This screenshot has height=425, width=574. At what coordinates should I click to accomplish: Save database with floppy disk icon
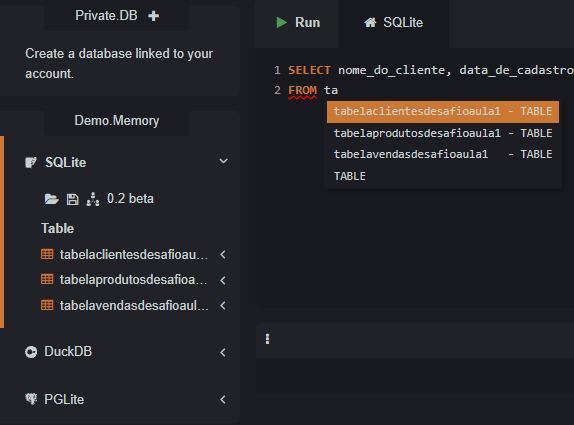tap(72, 199)
